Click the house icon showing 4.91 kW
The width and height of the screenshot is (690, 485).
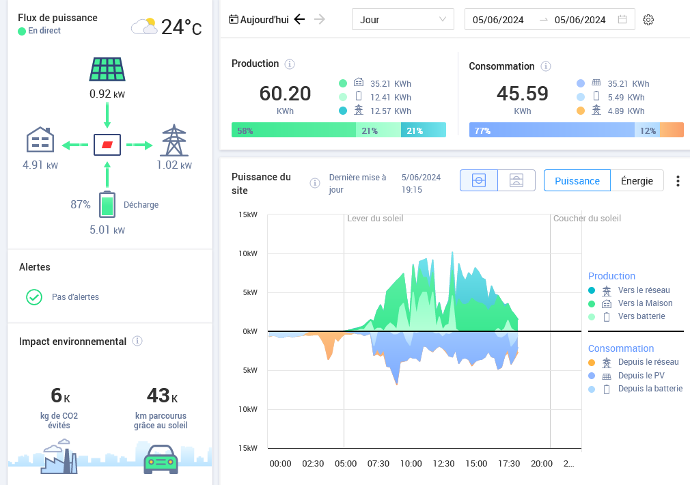(x=40, y=140)
